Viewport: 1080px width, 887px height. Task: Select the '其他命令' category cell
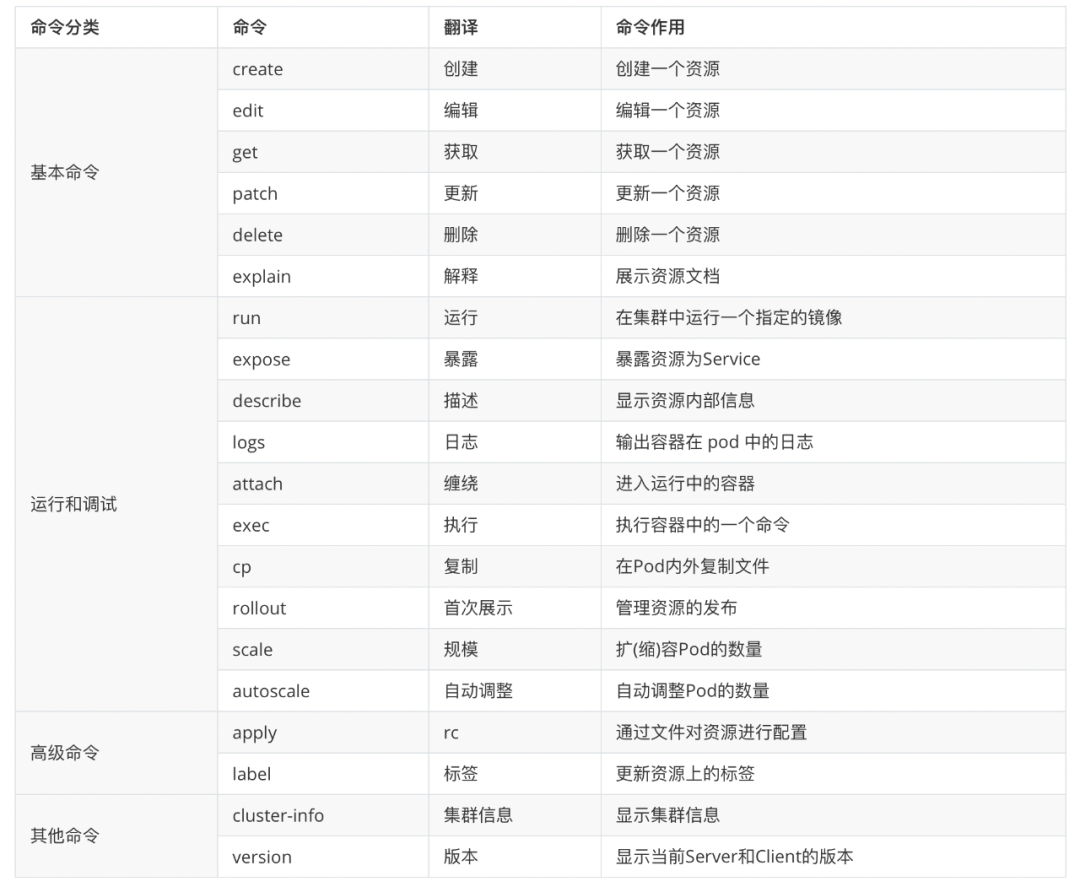116,836
